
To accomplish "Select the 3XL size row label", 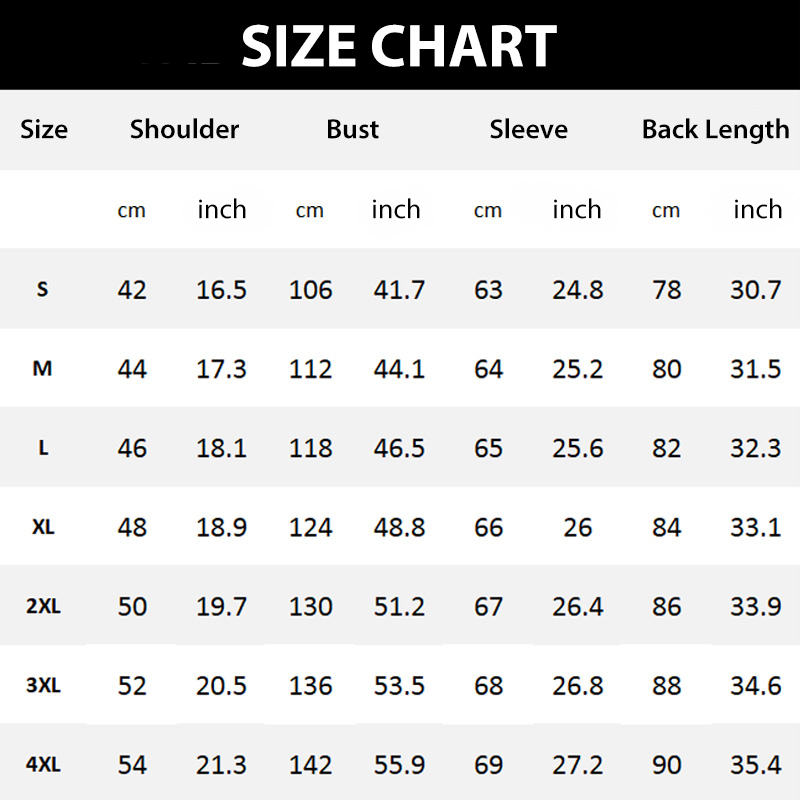I will point(43,686).
